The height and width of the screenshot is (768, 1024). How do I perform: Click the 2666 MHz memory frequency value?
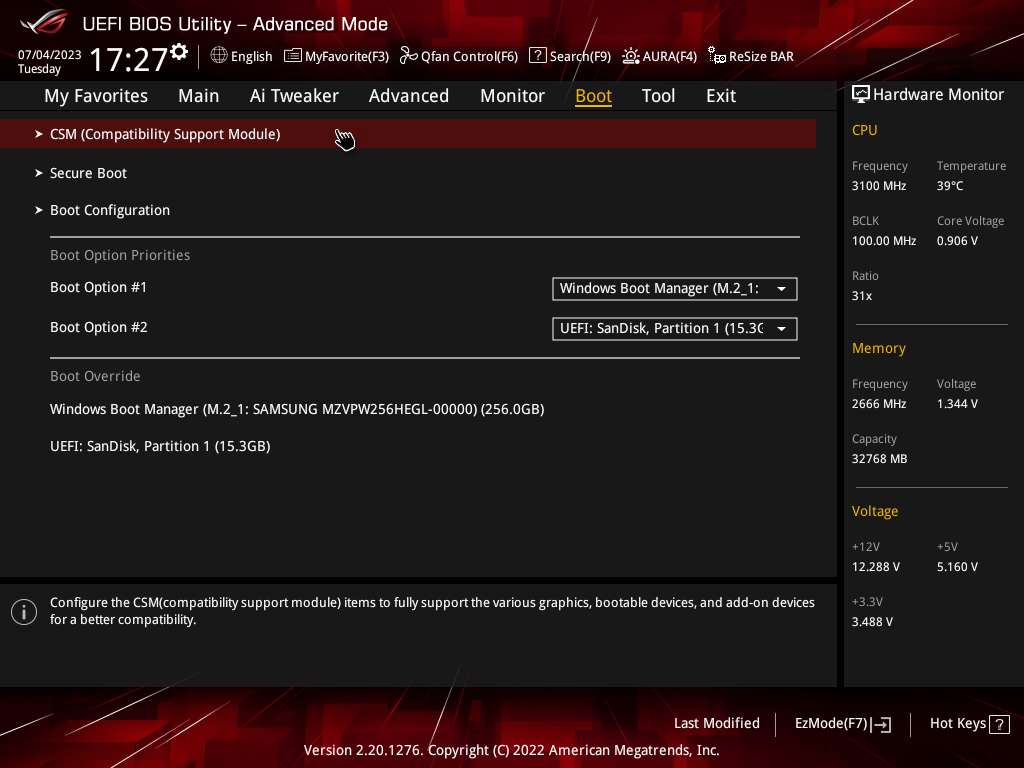click(x=878, y=404)
